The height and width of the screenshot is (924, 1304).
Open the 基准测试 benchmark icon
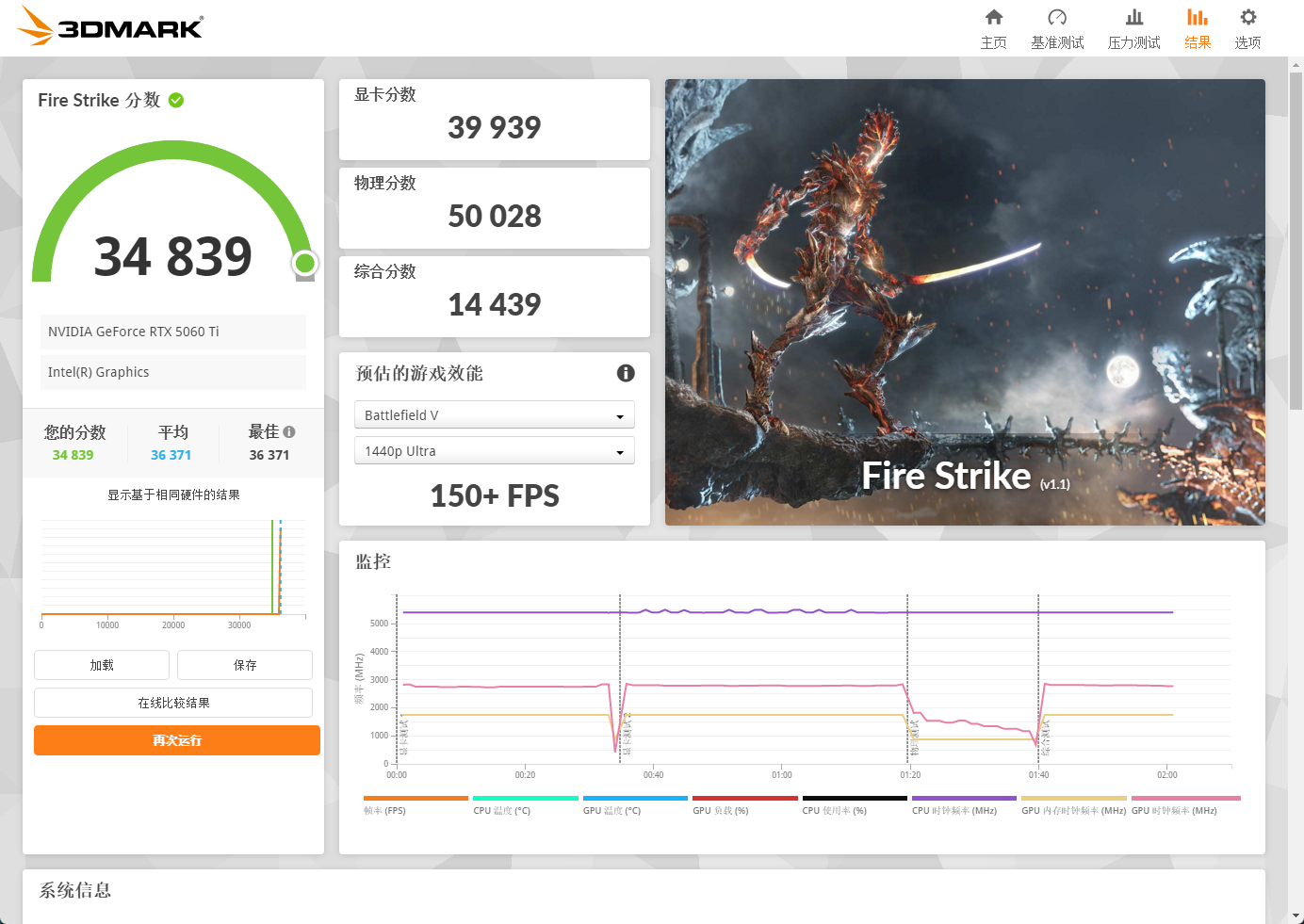pos(1057,24)
